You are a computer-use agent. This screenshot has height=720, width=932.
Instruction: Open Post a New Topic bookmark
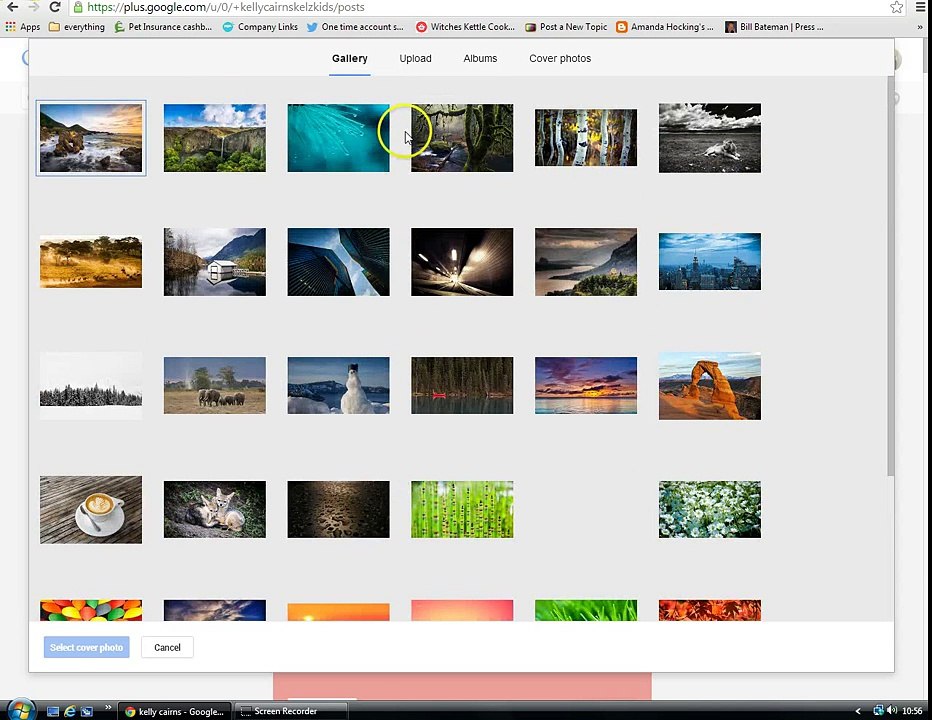pos(566,27)
